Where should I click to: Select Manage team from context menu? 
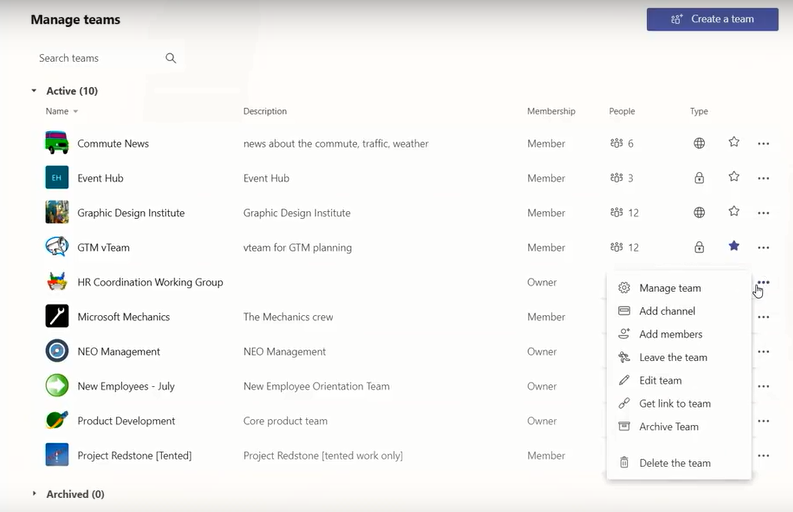tap(669, 288)
